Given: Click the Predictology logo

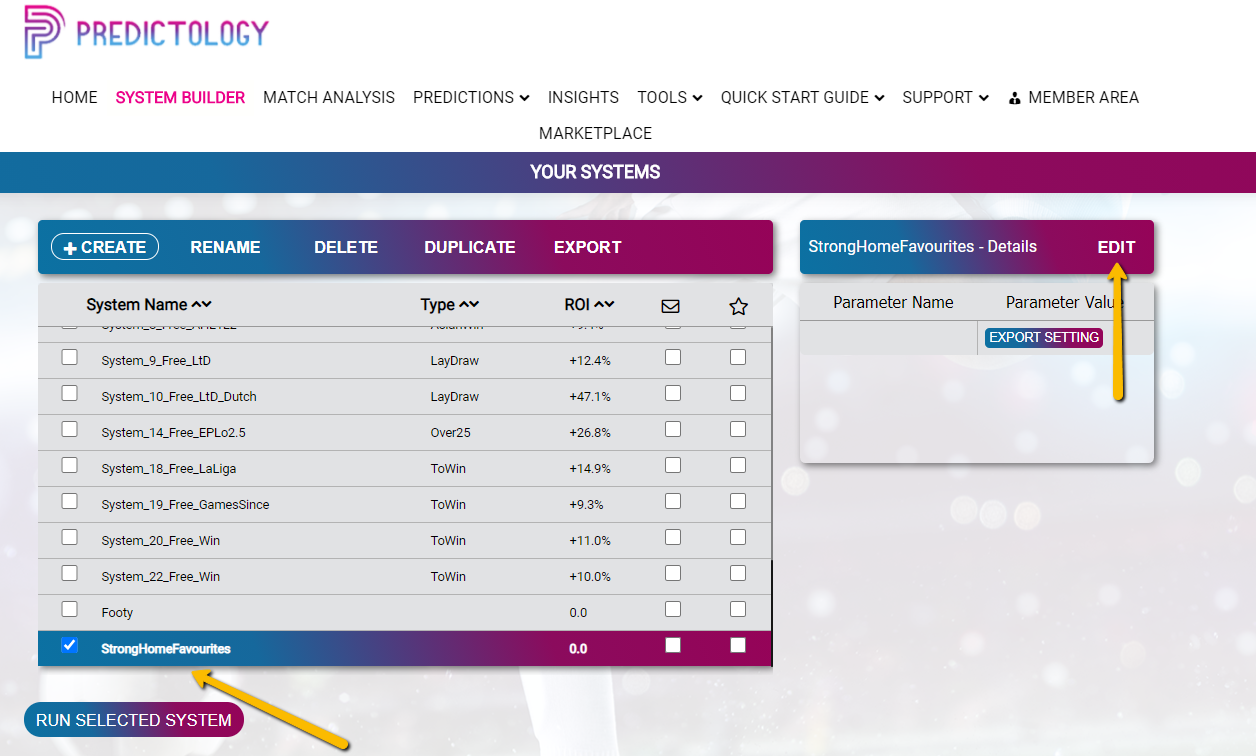Looking at the screenshot, I should tap(147, 32).
